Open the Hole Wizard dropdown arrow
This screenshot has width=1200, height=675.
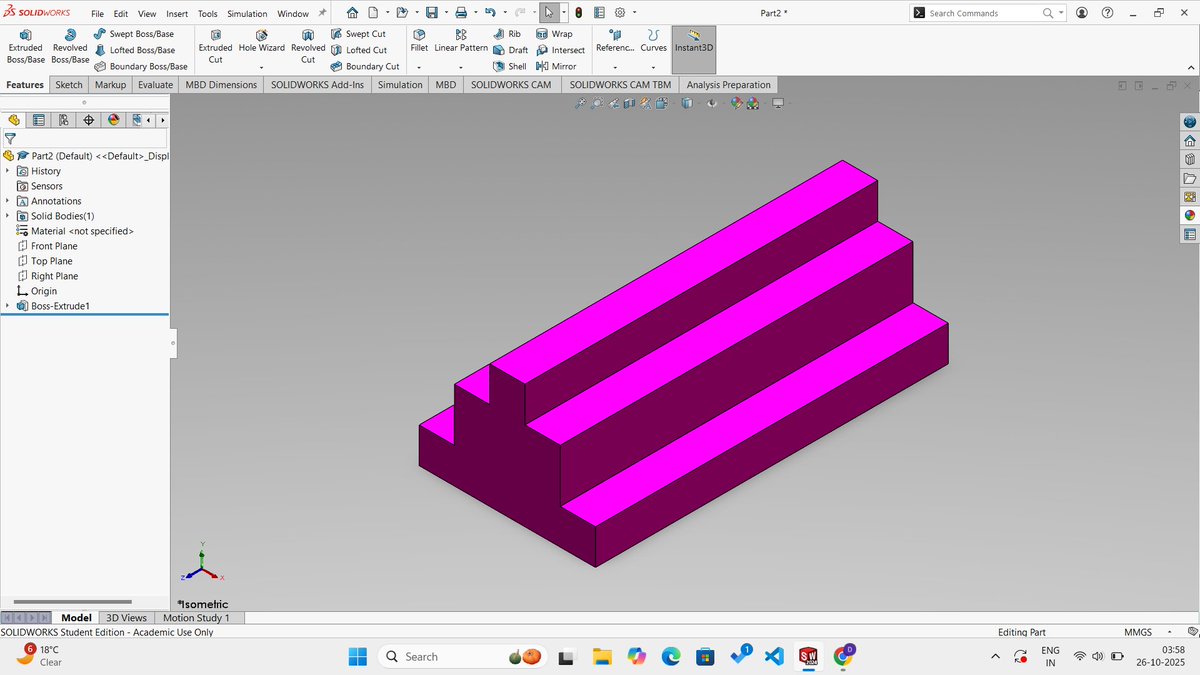(x=261, y=67)
